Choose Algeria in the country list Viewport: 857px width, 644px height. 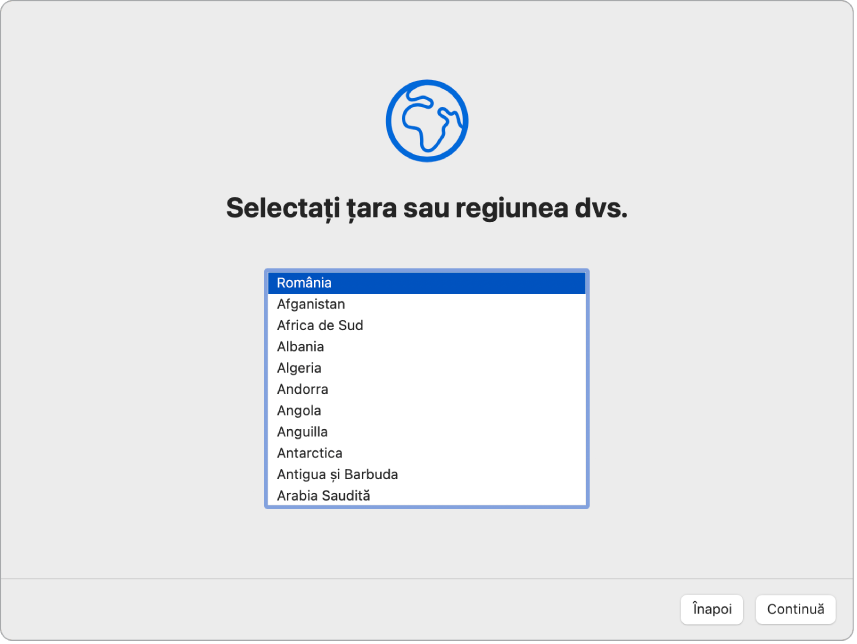coord(428,368)
